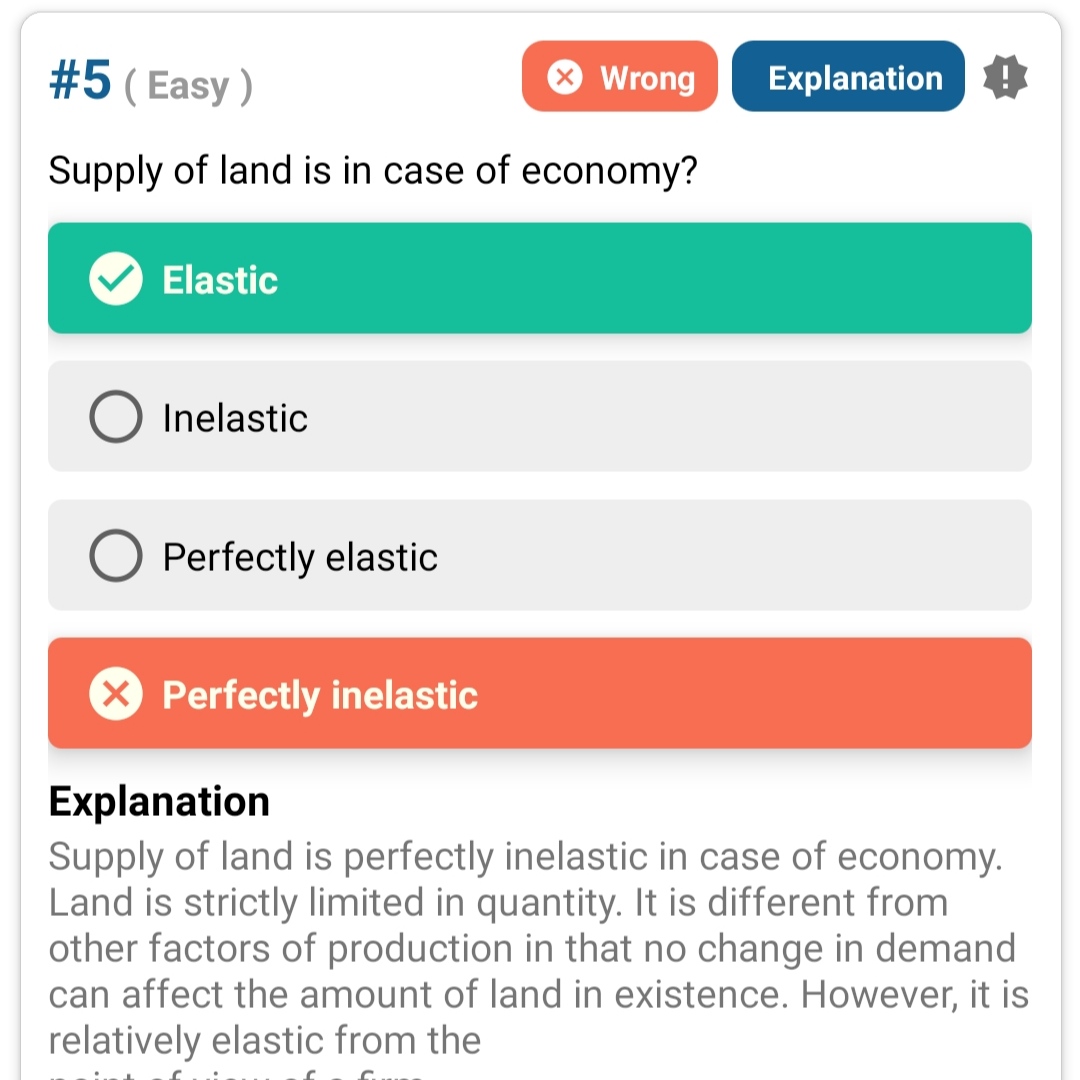Click the Easy difficulty label

188,86
